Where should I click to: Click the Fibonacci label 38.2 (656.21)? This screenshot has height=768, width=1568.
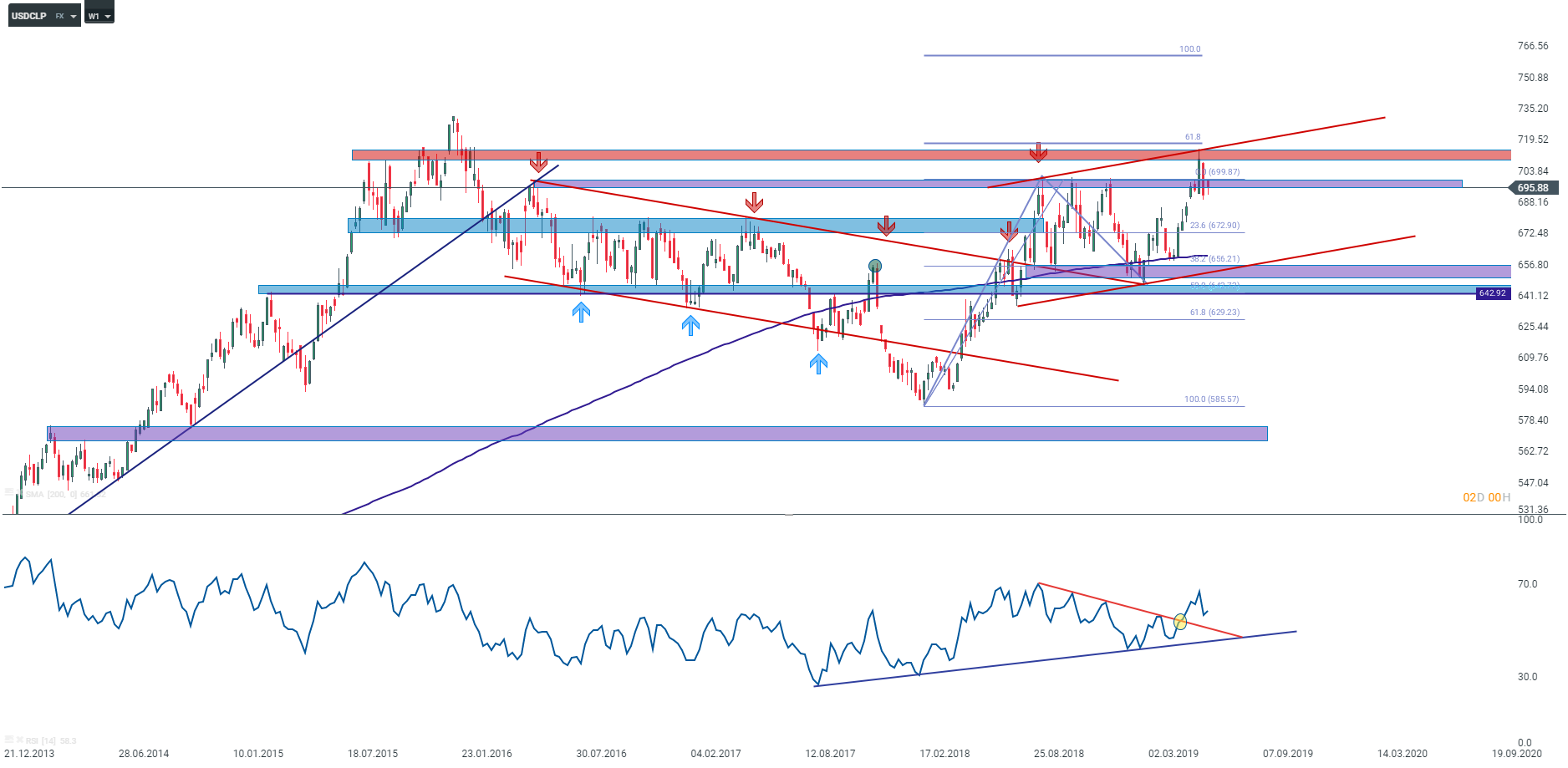[x=1214, y=259]
